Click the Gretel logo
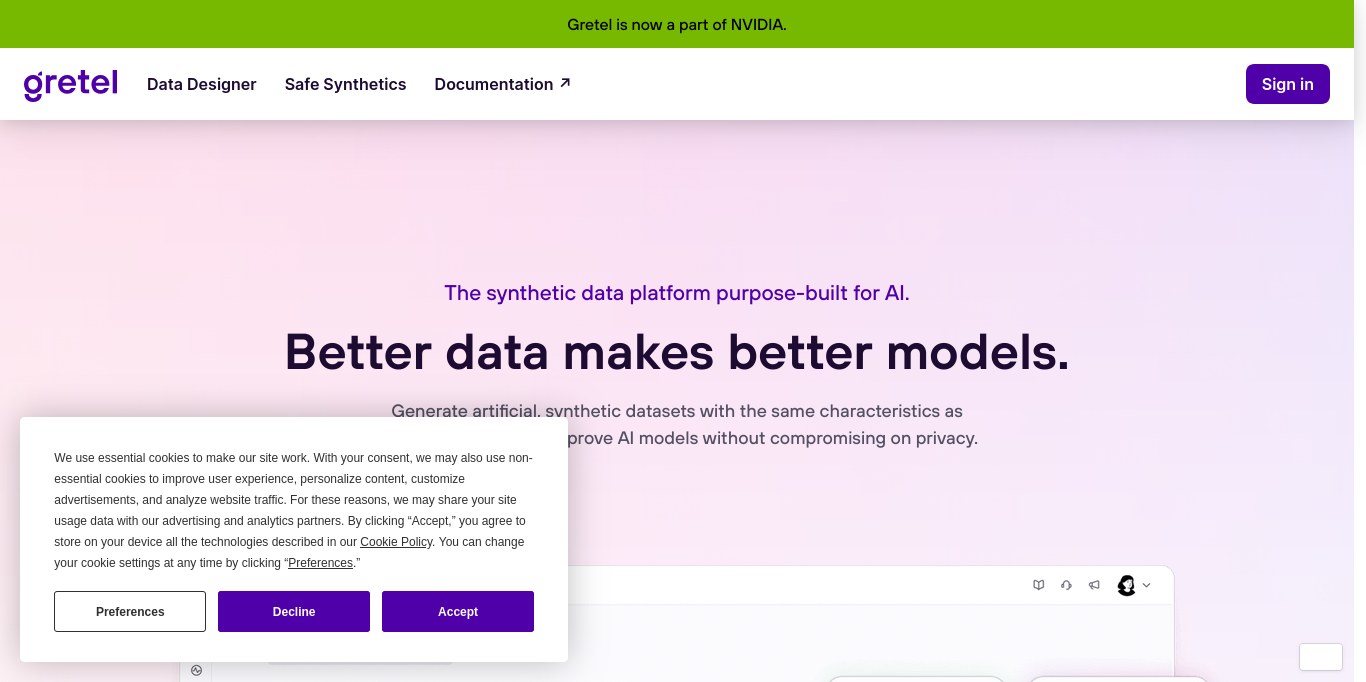This screenshot has width=1366, height=682. coord(70,84)
